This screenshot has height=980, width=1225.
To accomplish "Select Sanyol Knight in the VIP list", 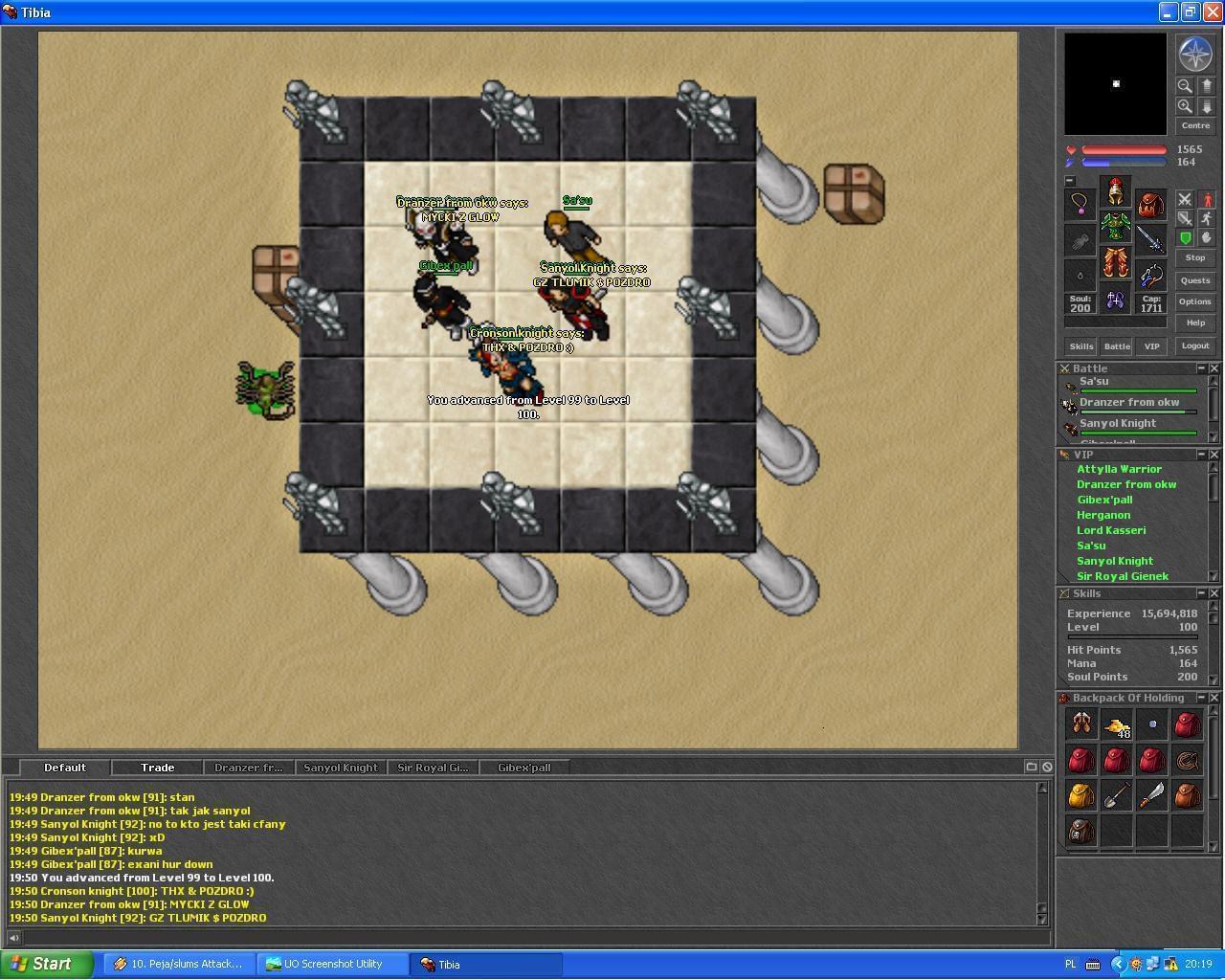I will click(x=1115, y=561).
